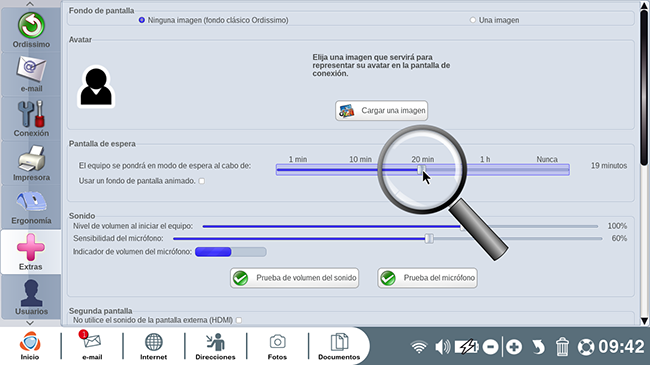
Task: Click the 09:42 clock
Action: pos(621,347)
